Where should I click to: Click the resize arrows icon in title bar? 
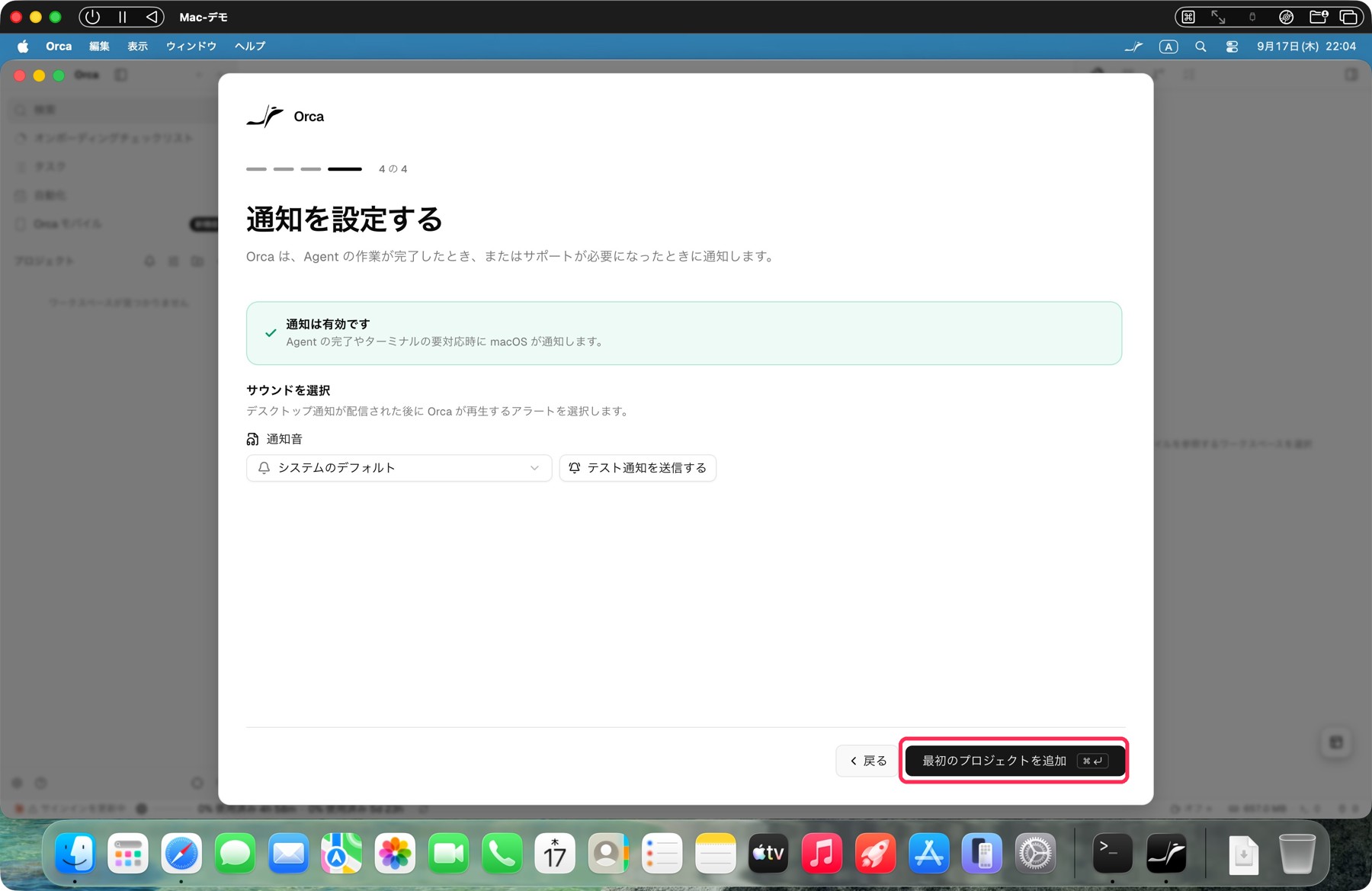click(1218, 17)
